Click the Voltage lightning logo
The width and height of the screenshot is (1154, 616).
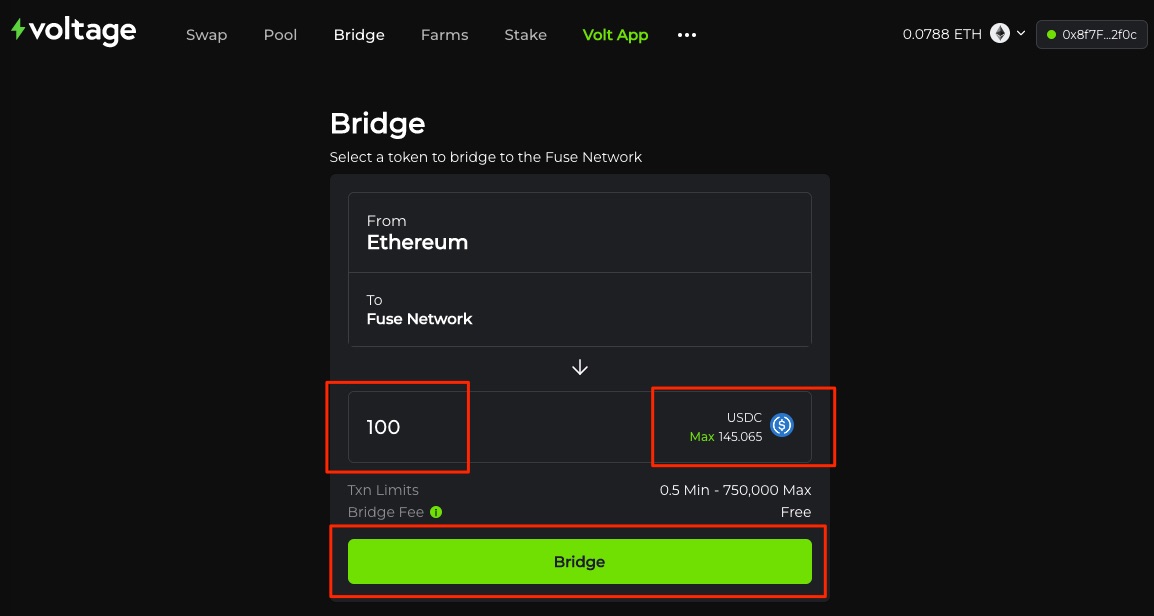tap(18, 30)
